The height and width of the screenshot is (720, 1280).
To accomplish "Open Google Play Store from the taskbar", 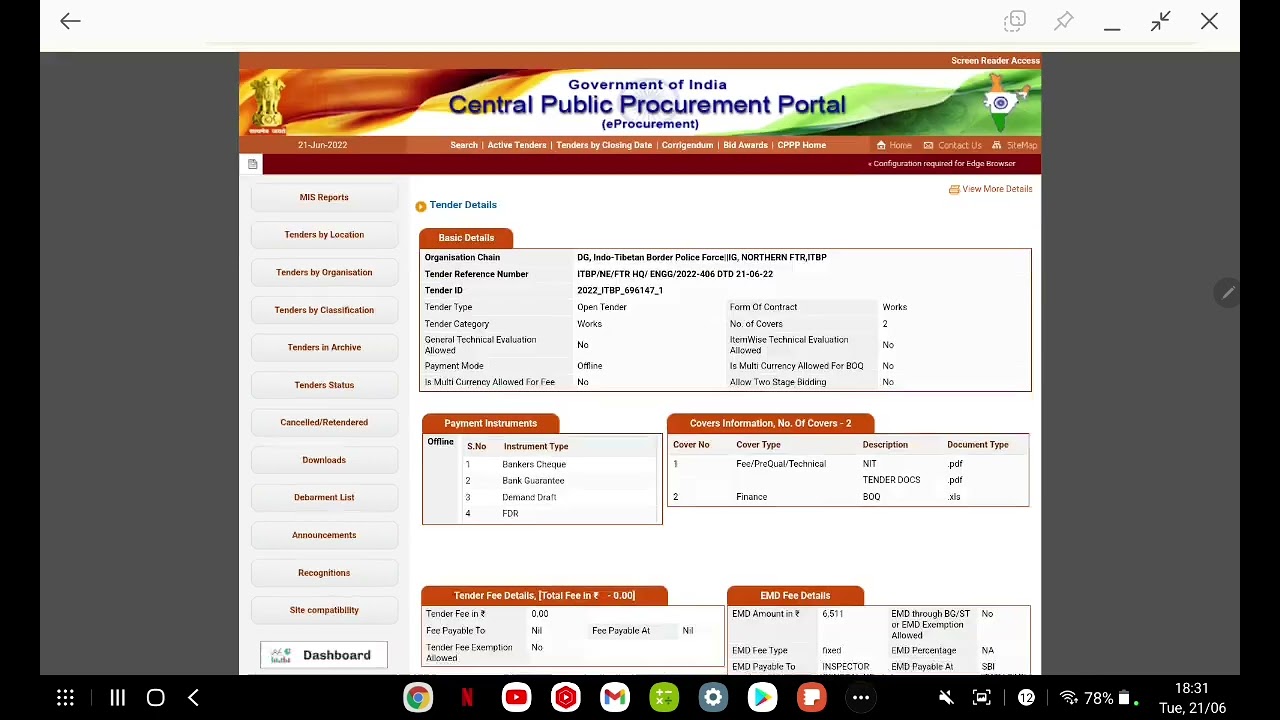I will [x=762, y=698].
